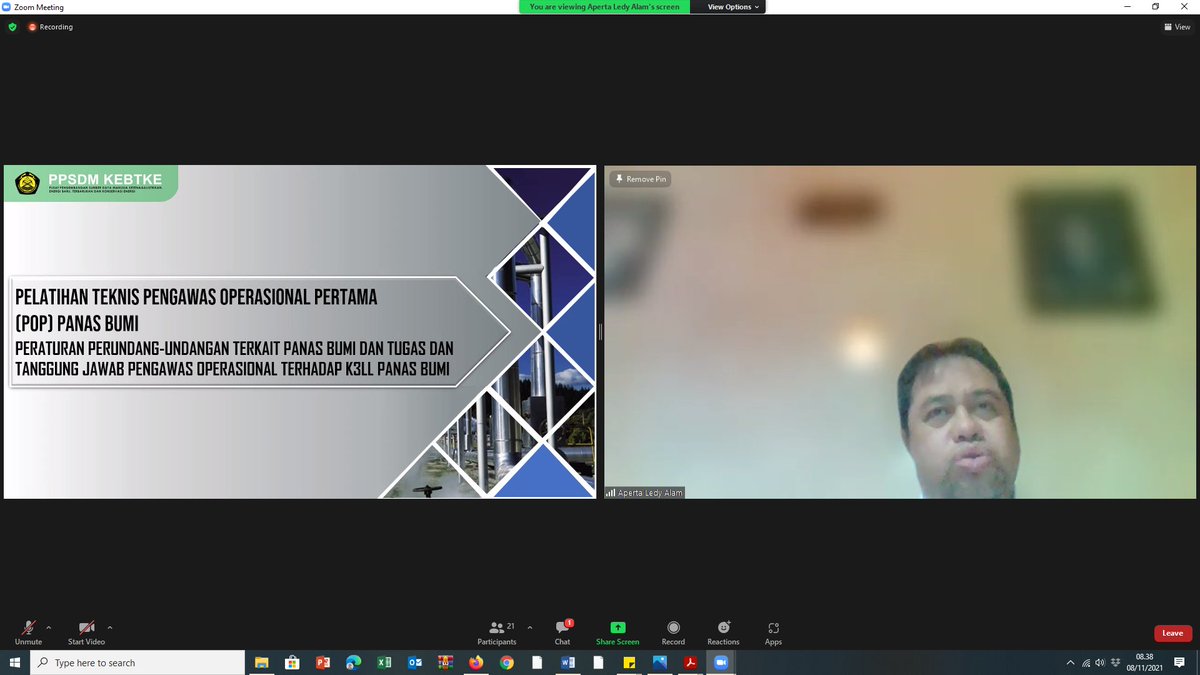Open the Reactions menu
Screen dimensions: 1200x675
pos(723,633)
